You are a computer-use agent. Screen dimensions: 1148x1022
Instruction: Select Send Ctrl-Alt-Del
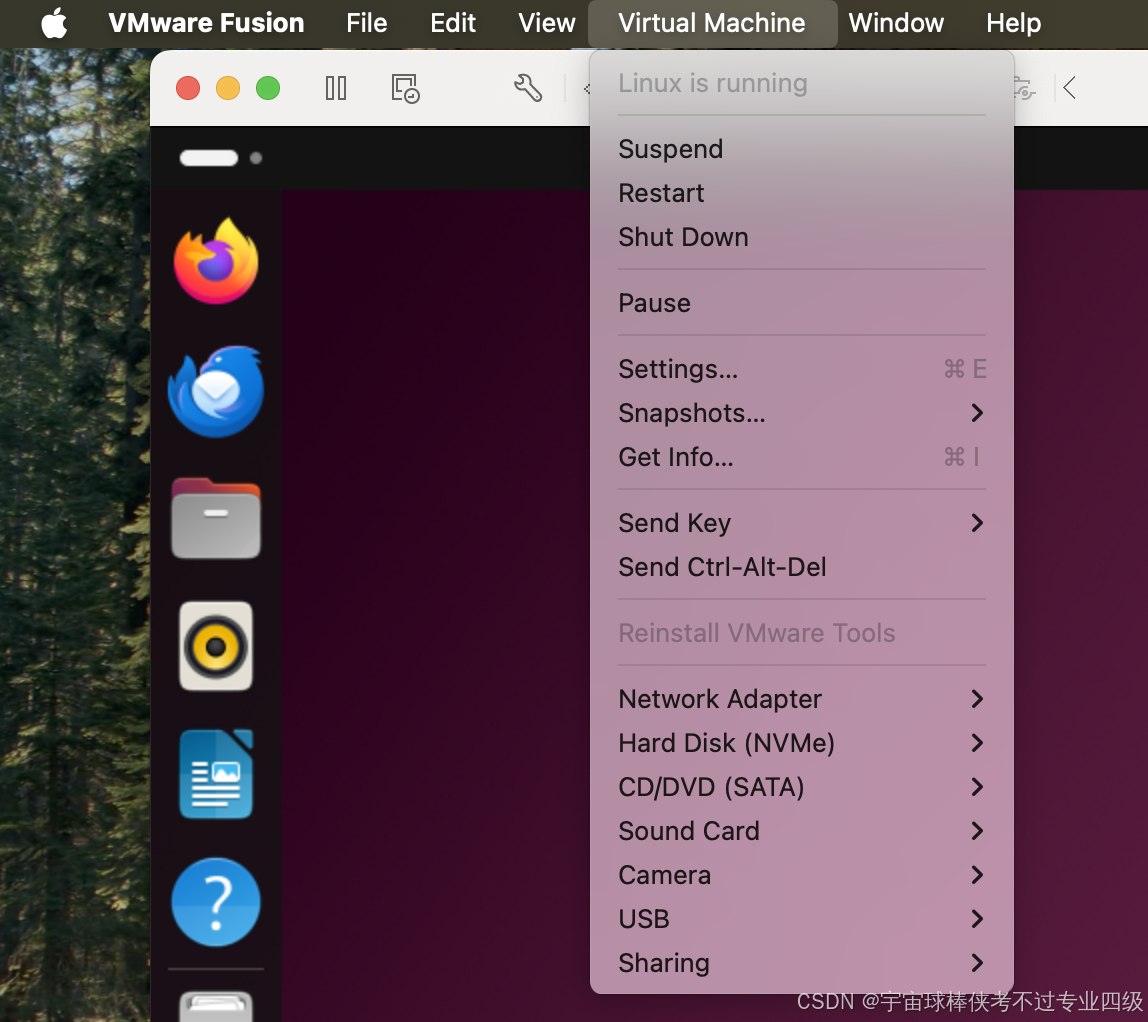coord(802,567)
